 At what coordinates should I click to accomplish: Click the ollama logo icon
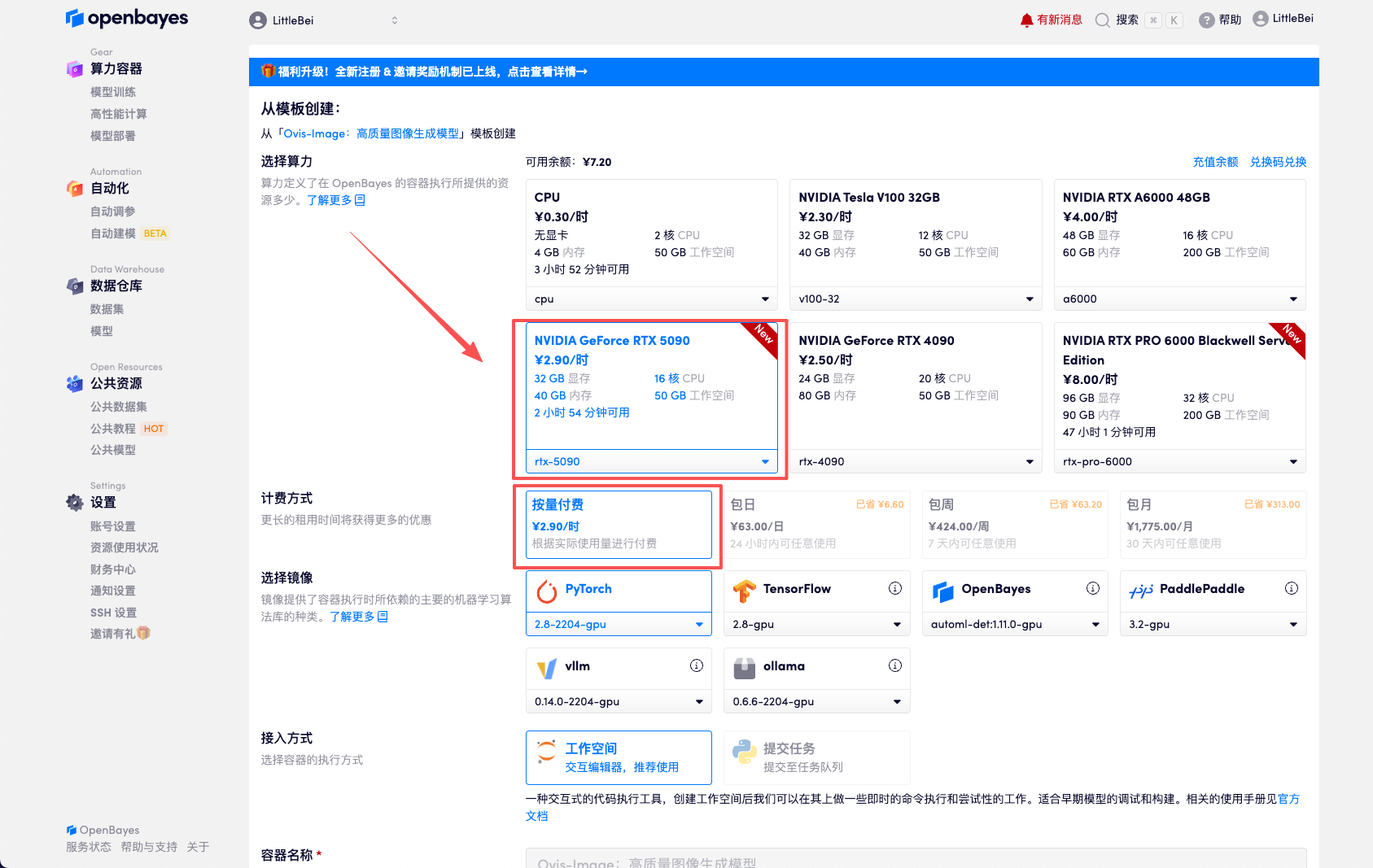coord(745,669)
